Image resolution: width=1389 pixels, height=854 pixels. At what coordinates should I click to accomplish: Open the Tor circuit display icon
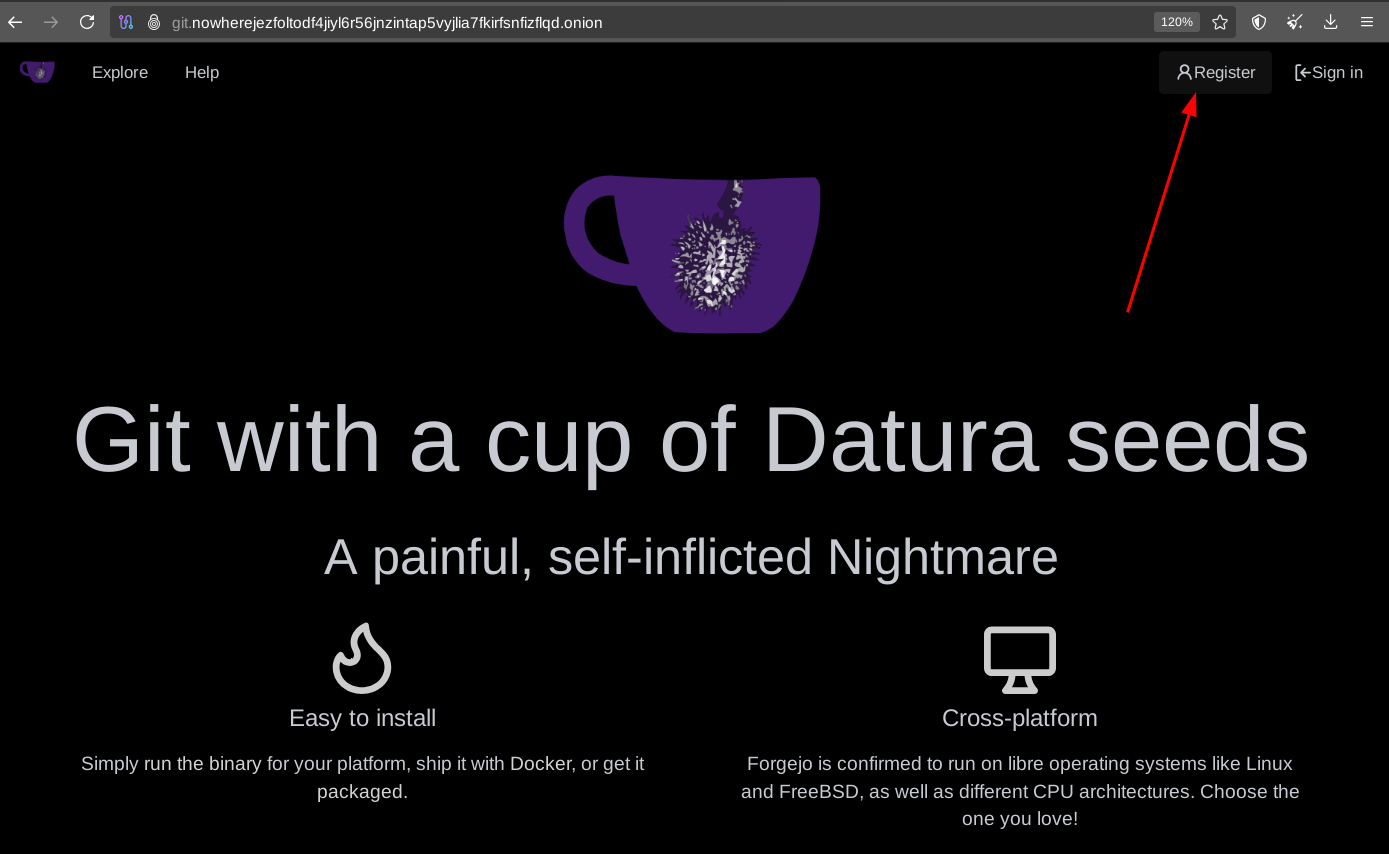point(126,22)
